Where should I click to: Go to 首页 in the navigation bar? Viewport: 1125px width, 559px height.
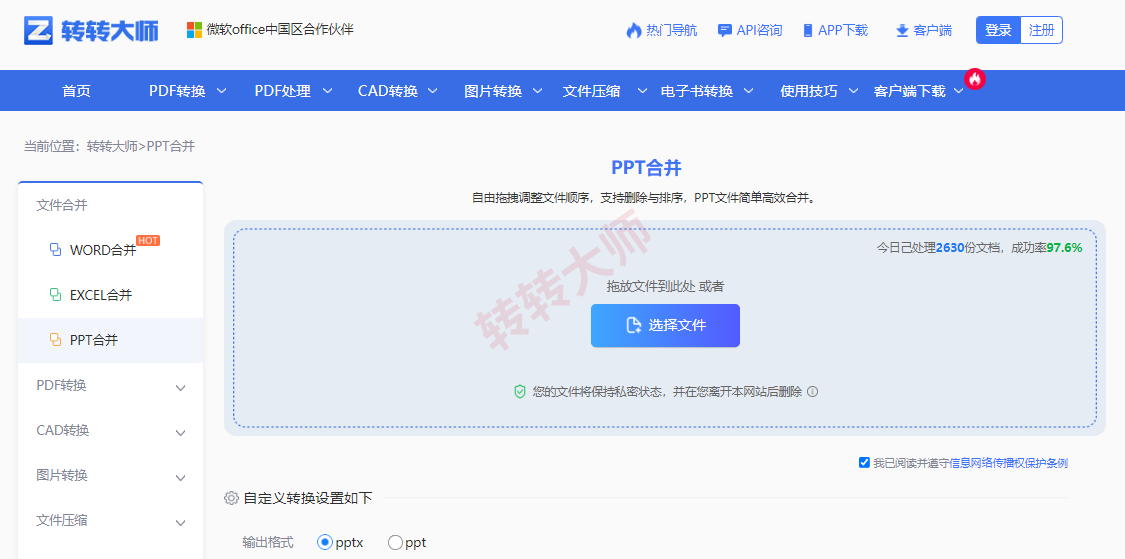tap(77, 91)
